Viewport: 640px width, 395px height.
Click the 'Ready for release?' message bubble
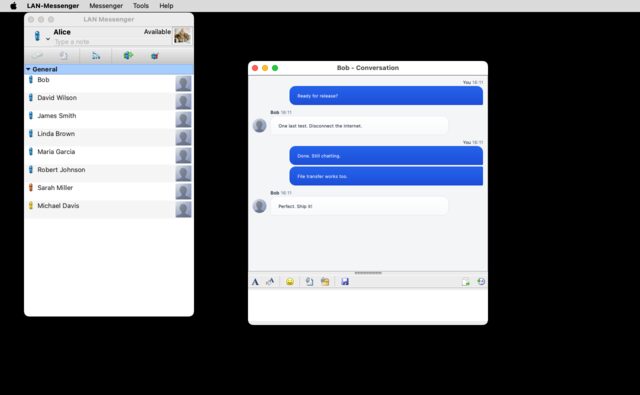pyautogui.click(x=386, y=95)
